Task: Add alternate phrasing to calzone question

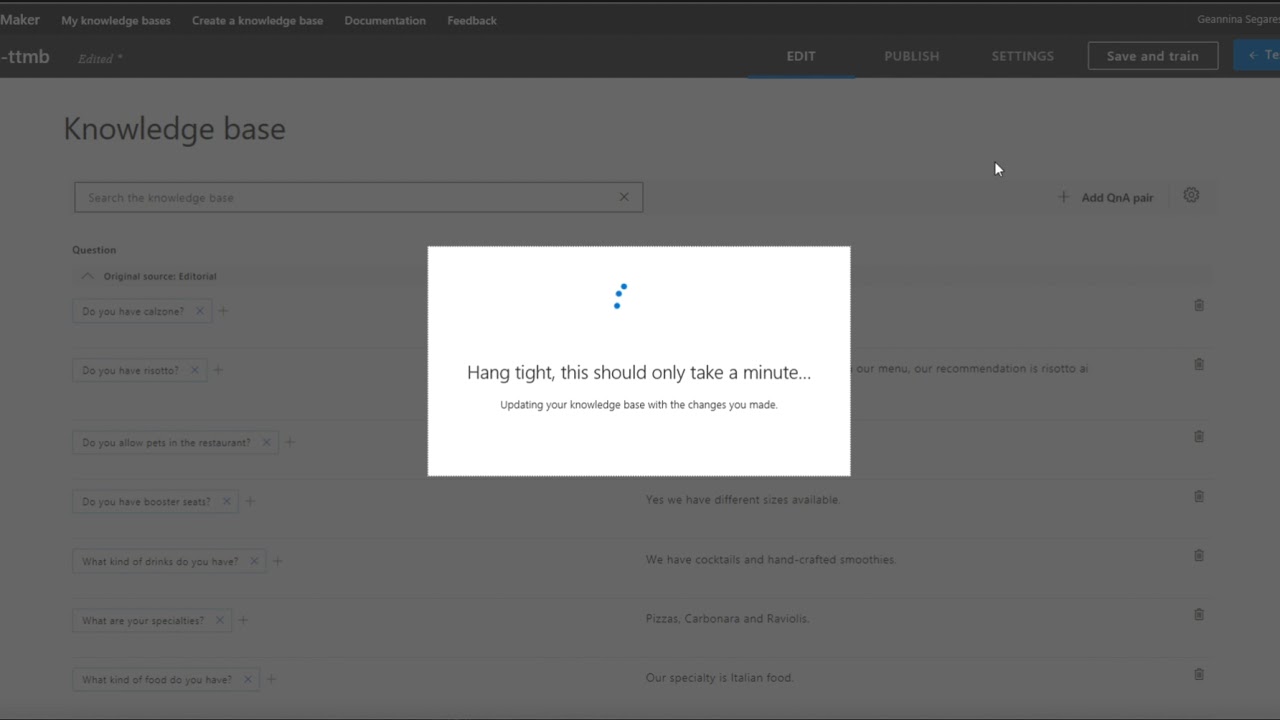Action: 223,311
